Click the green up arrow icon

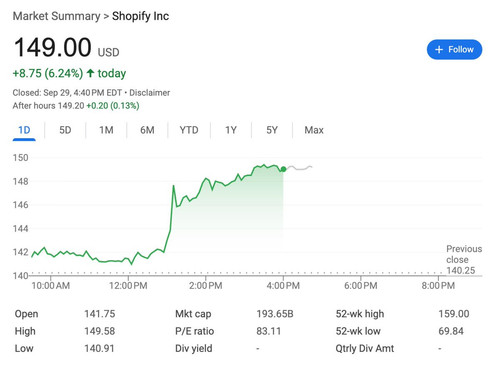pos(90,73)
